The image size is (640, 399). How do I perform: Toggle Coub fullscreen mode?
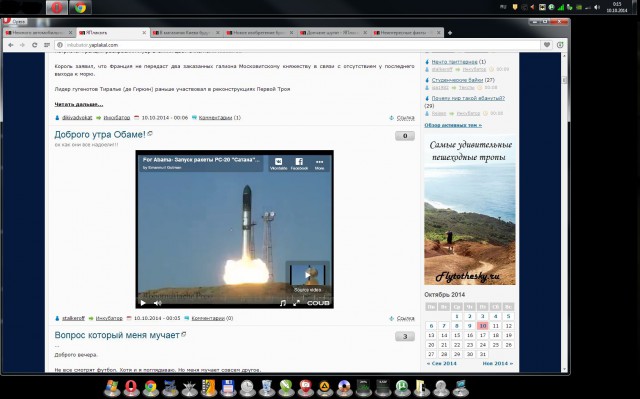[296, 303]
